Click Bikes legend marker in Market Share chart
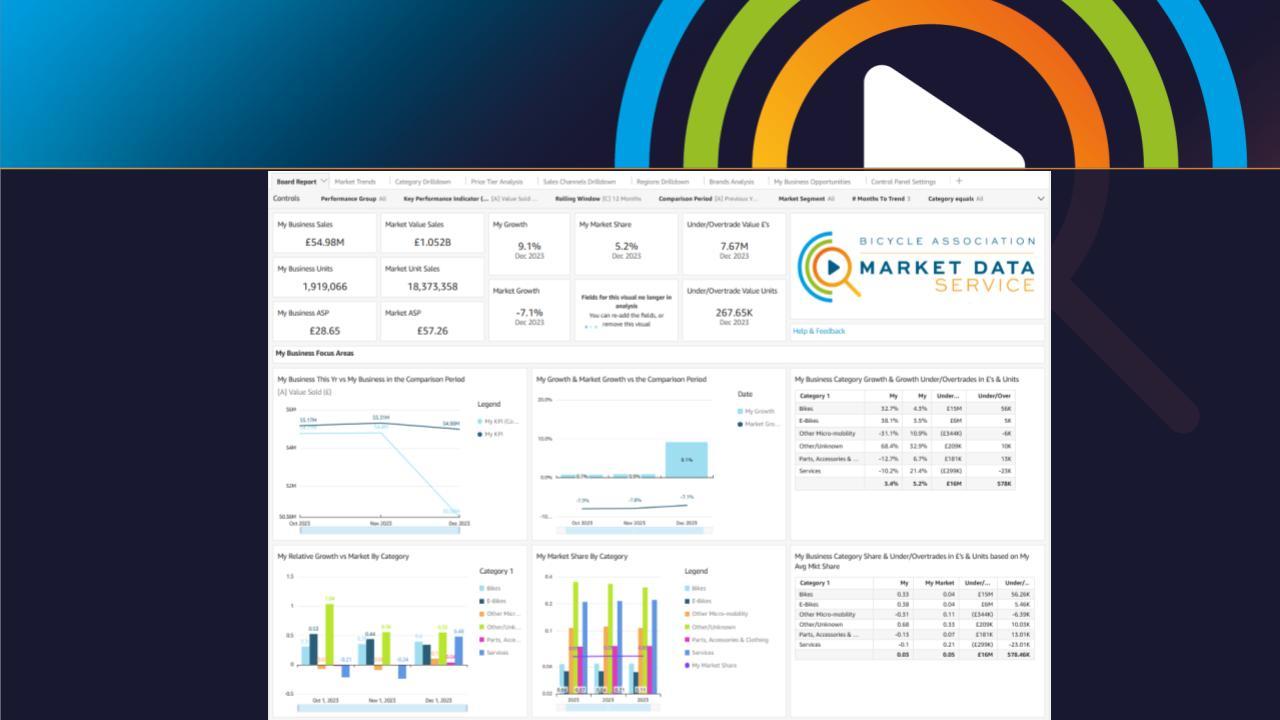The width and height of the screenshot is (1280, 720). point(687,589)
